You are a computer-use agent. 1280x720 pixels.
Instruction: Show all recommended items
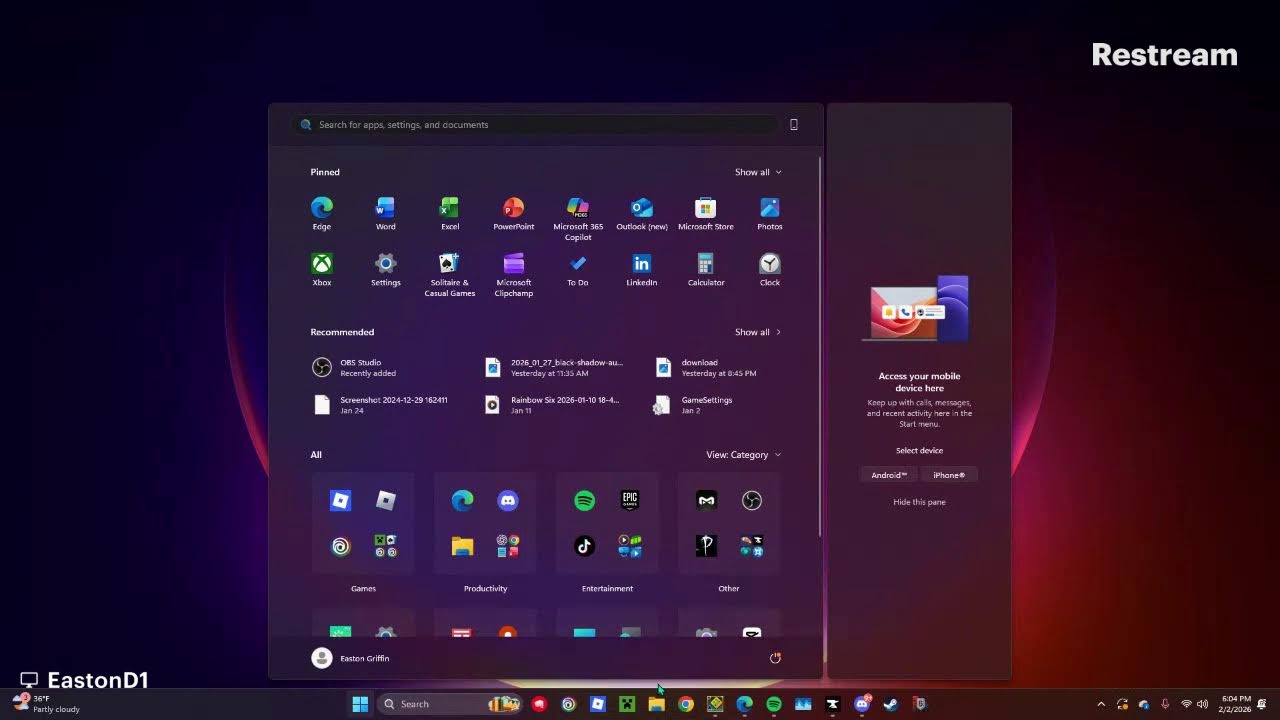tap(758, 332)
